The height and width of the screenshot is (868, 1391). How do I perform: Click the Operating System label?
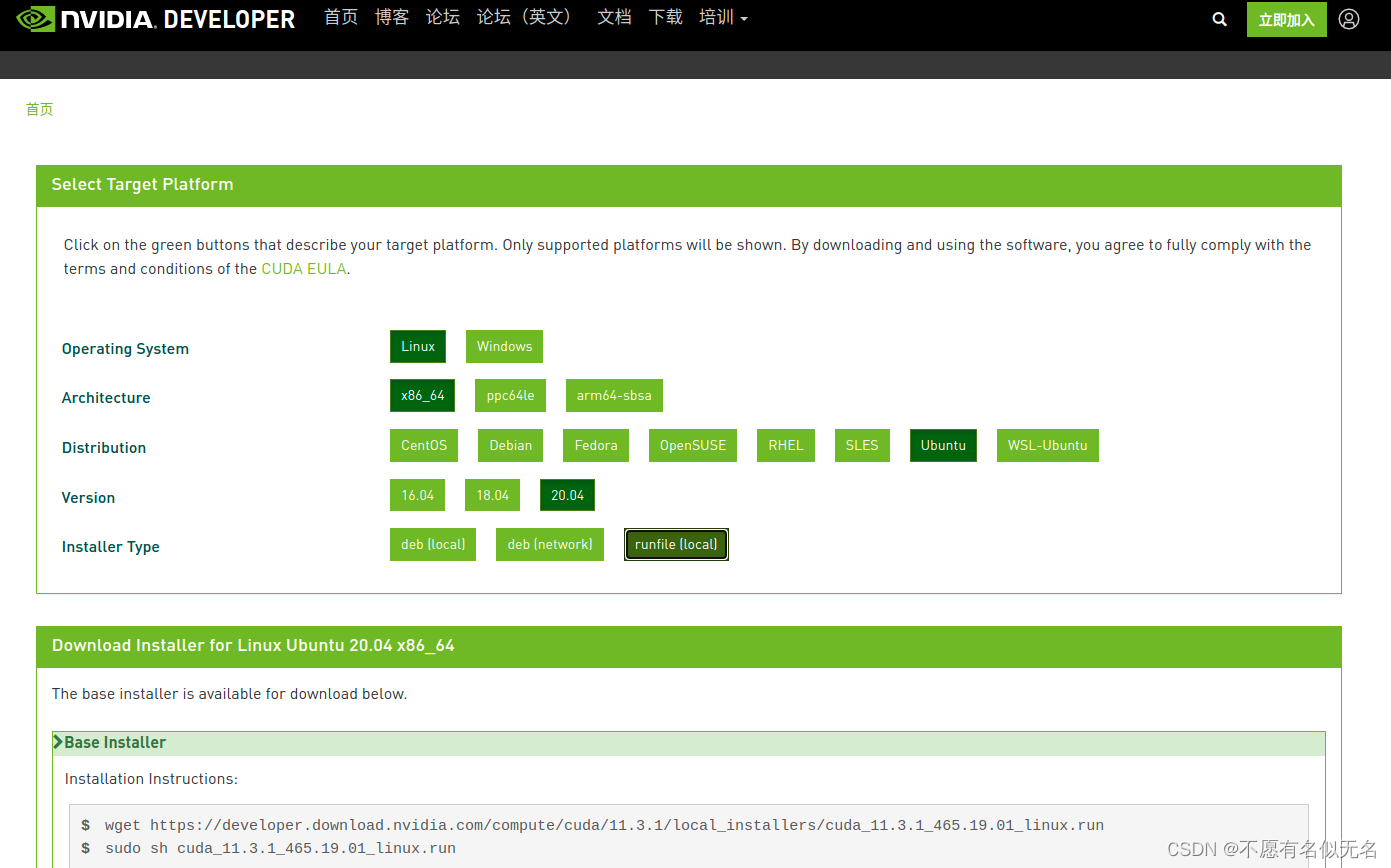pyautogui.click(x=125, y=349)
